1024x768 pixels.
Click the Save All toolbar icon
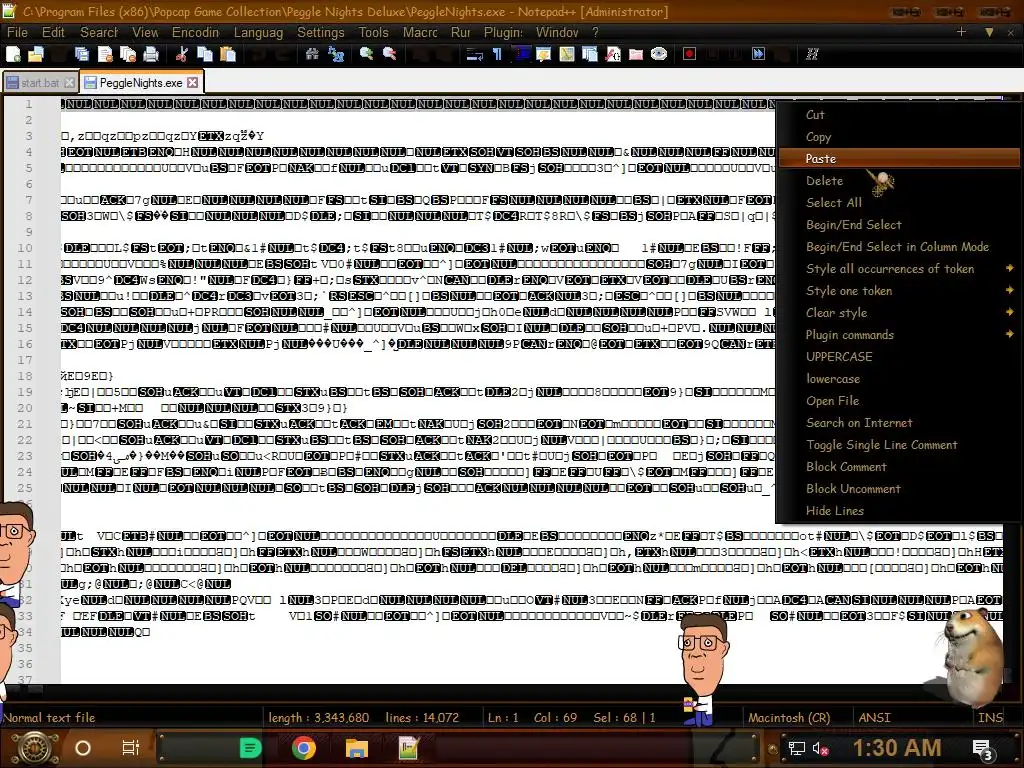pos(82,54)
